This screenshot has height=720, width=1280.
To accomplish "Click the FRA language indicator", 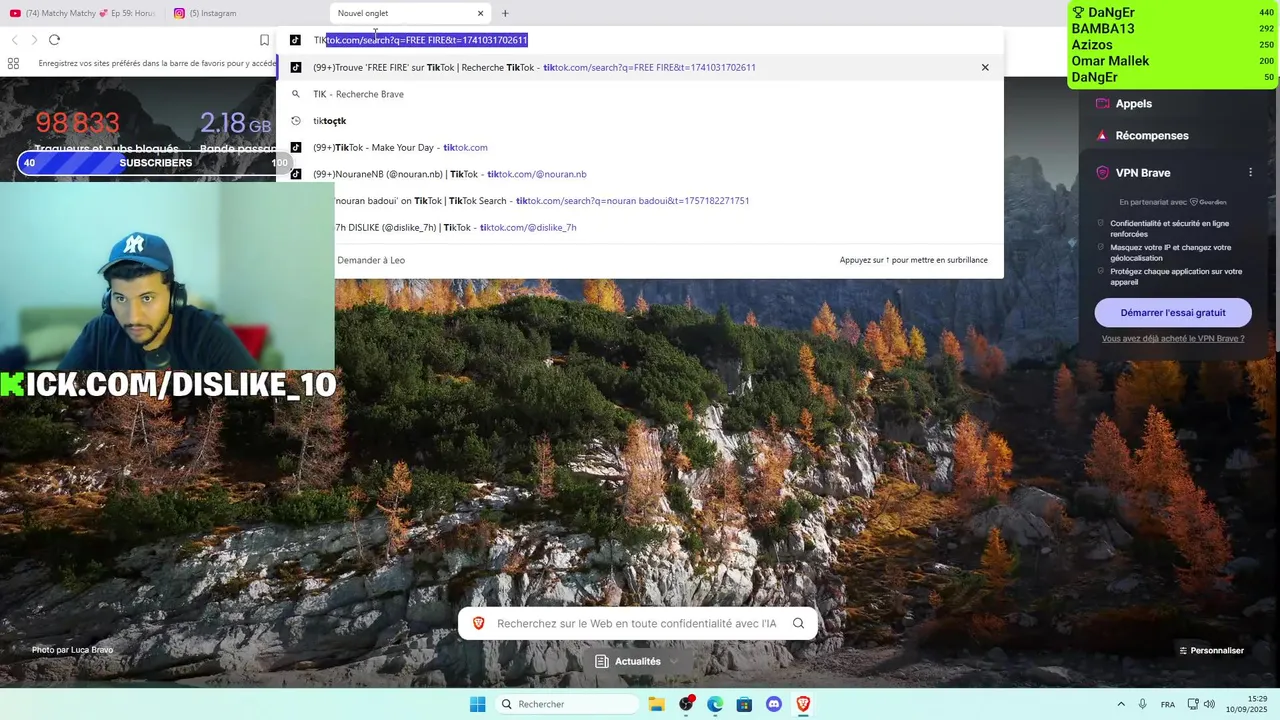I will (1168, 704).
